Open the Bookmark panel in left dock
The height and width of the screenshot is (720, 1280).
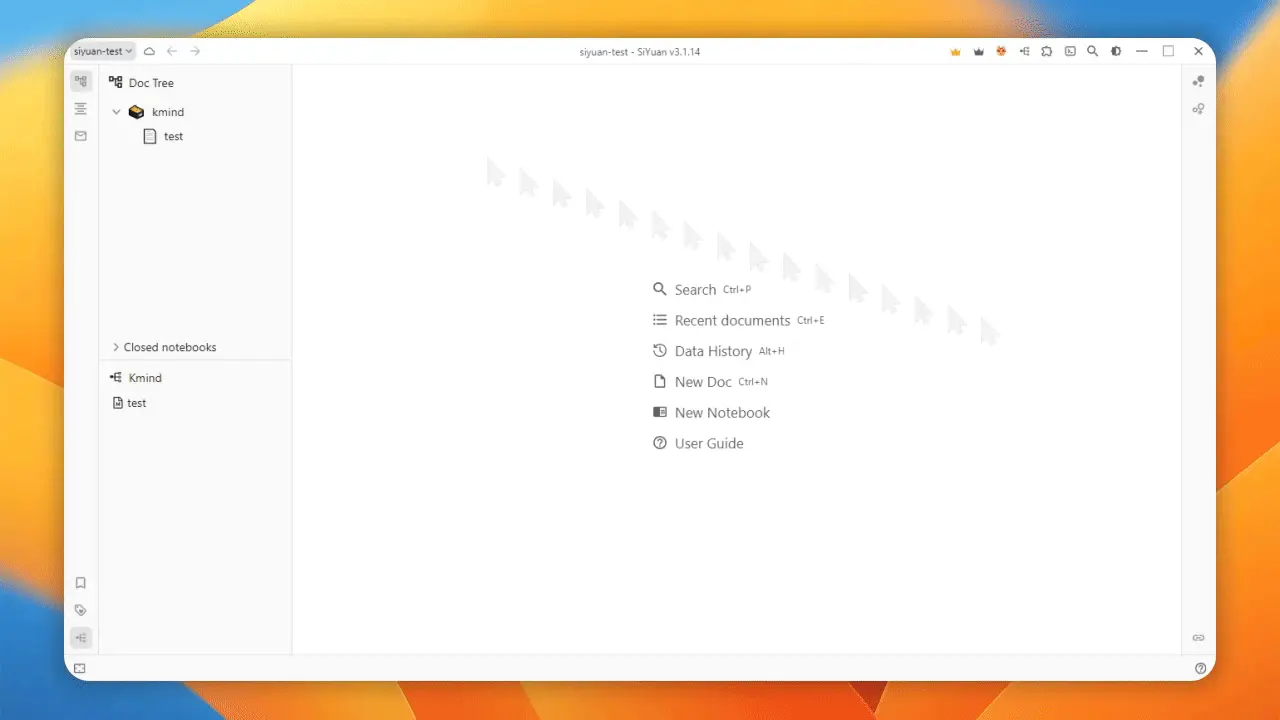pyautogui.click(x=81, y=583)
